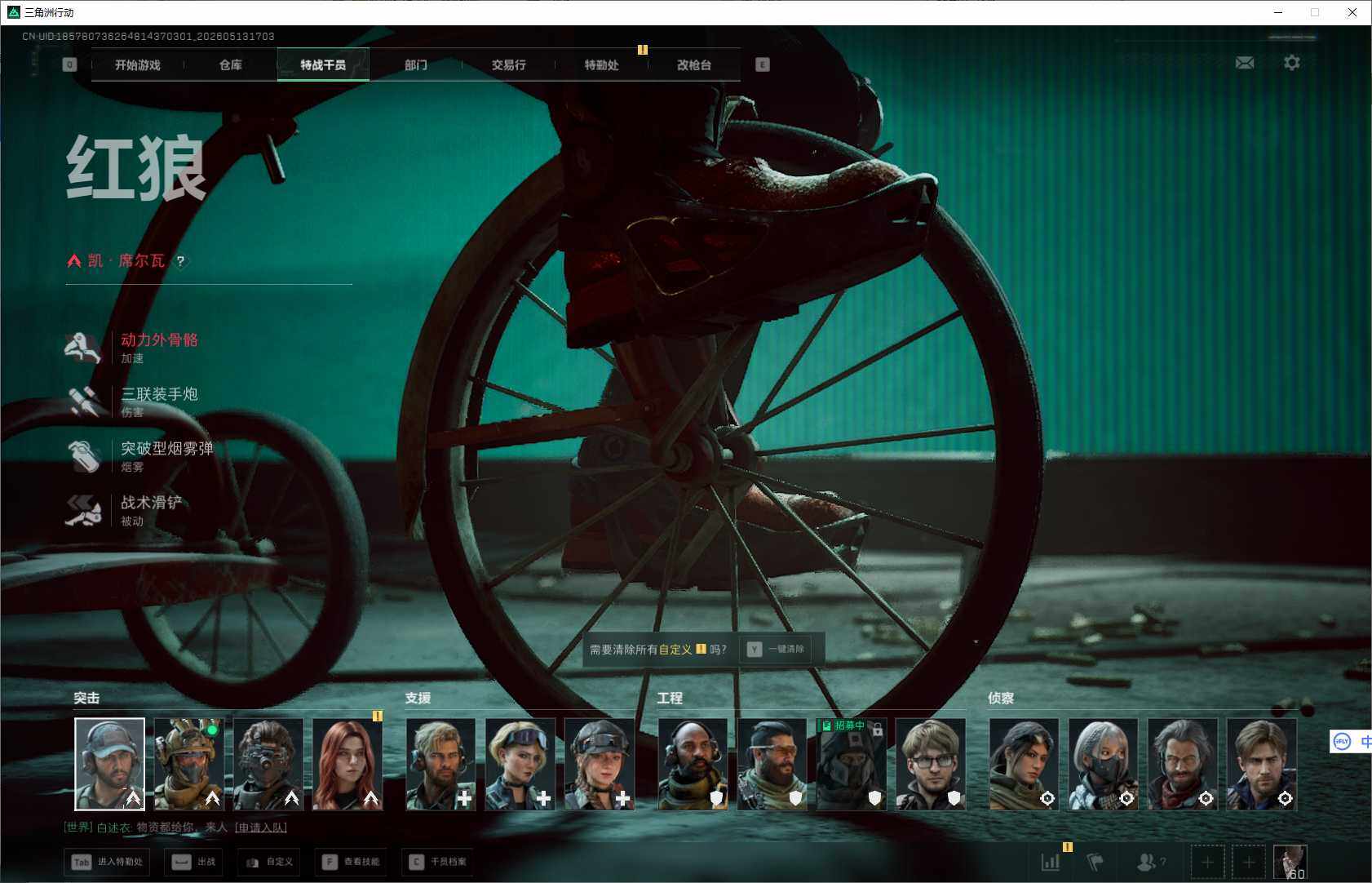The width and height of the screenshot is (1372, 883).
Task: Open the mail inbox envelope icon
Action: tap(1245, 63)
